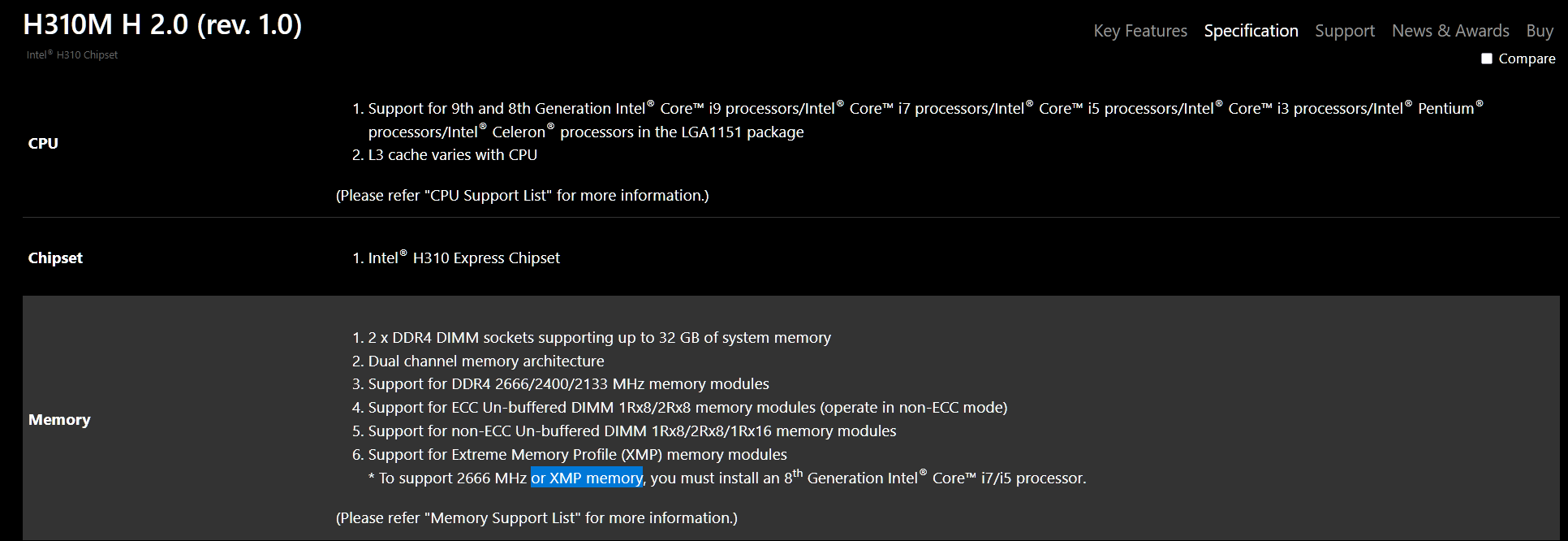Click the L3 cache varies with CPU line

coord(452,154)
